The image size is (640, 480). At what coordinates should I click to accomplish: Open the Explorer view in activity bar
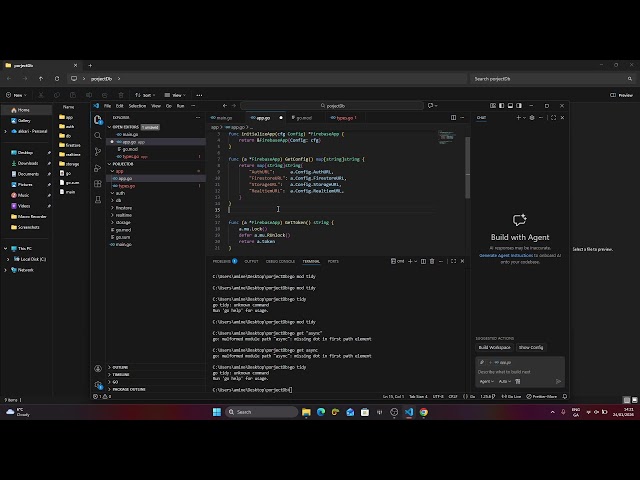coord(98,119)
